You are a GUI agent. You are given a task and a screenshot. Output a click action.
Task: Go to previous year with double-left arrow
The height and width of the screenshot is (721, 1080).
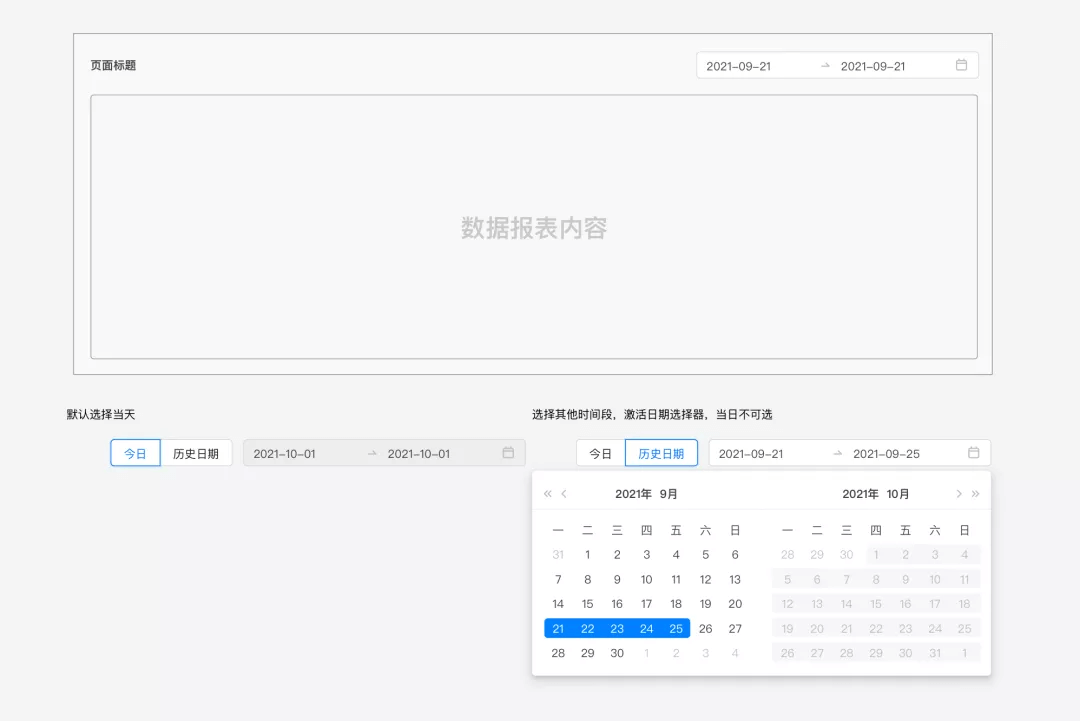[548, 494]
